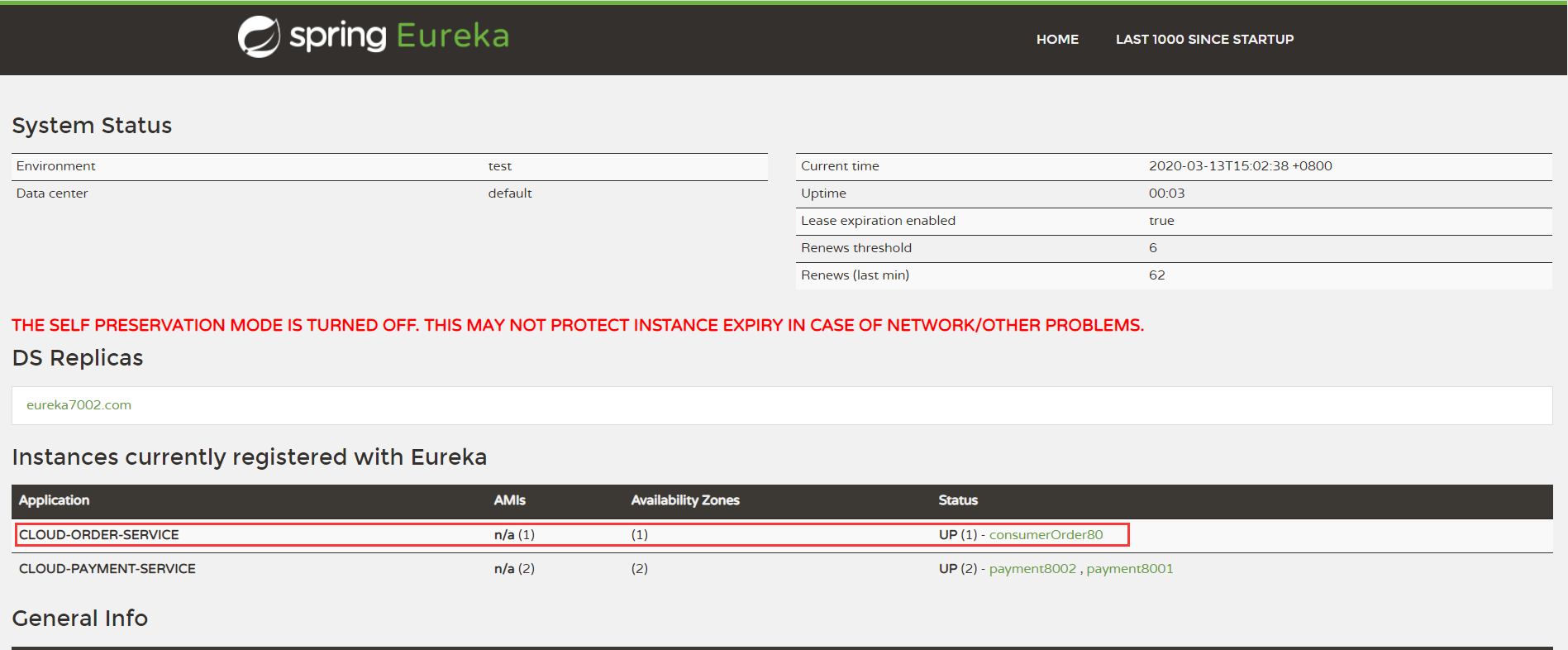Viewport: 1568px width, 650px height.
Task: Open LAST 1000 SINCE STARTUP page
Action: (1204, 39)
